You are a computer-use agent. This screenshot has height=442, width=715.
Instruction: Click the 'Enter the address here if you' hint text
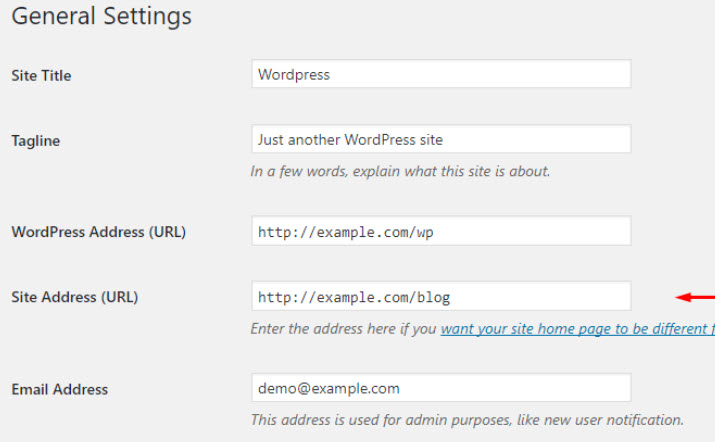(343, 329)
